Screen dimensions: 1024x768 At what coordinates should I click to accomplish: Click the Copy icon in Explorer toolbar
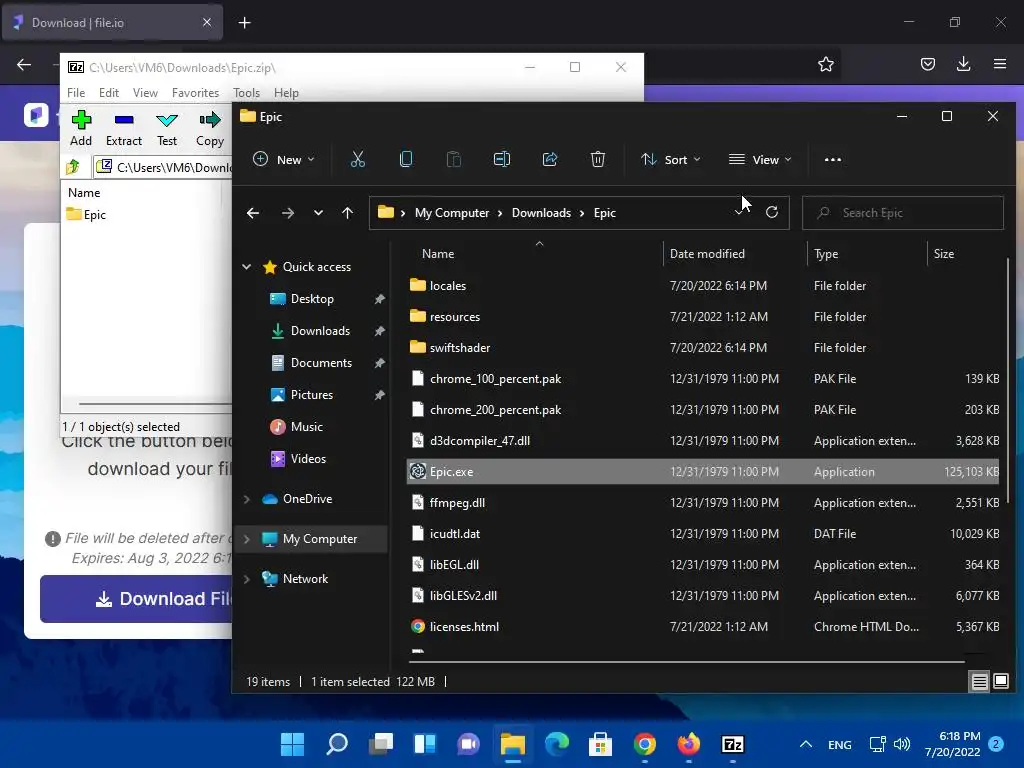pos(406,159)
